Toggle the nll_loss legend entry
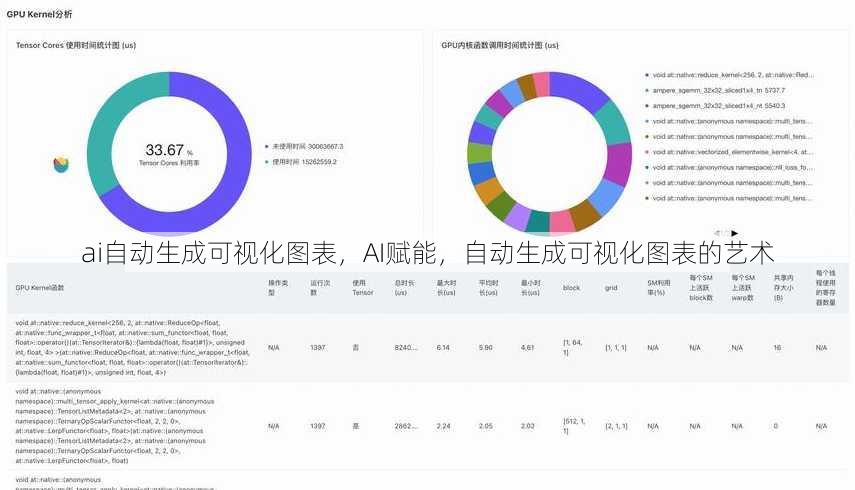This screenshot has height=490, width=855. tap(730, 167)
